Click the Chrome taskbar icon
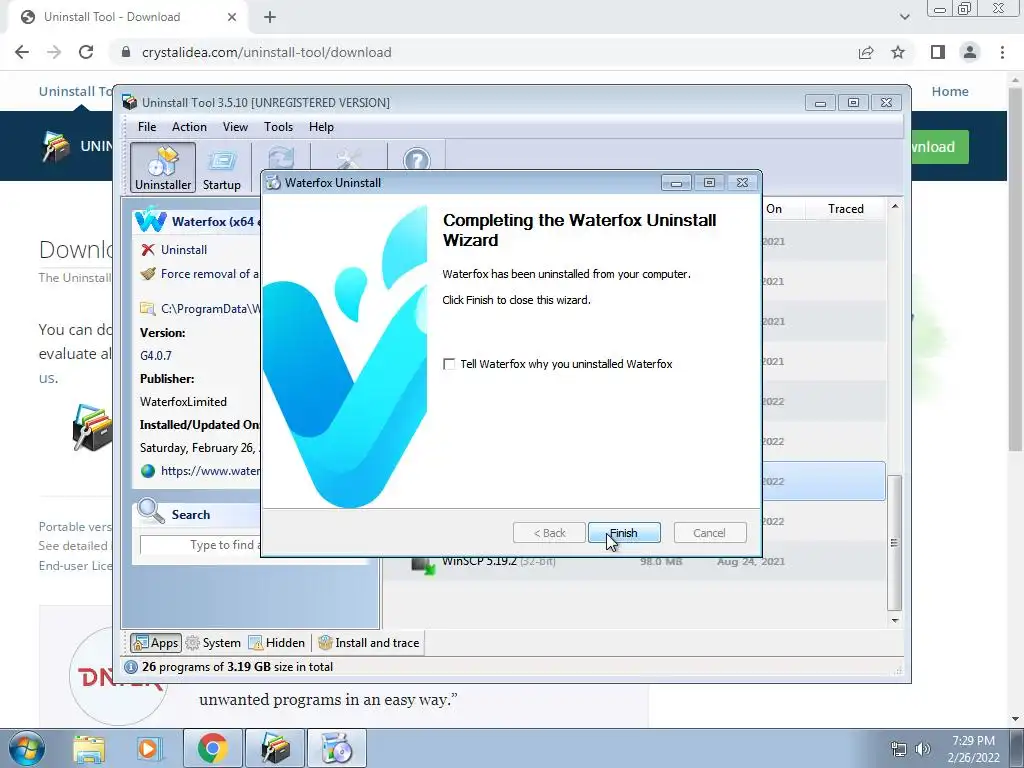 pyautogui.click(x=212, y=748)
